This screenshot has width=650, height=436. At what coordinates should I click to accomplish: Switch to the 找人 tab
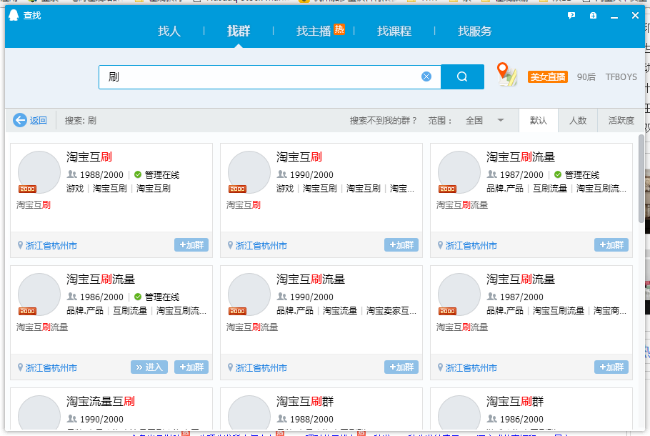[x=170, y=31]
